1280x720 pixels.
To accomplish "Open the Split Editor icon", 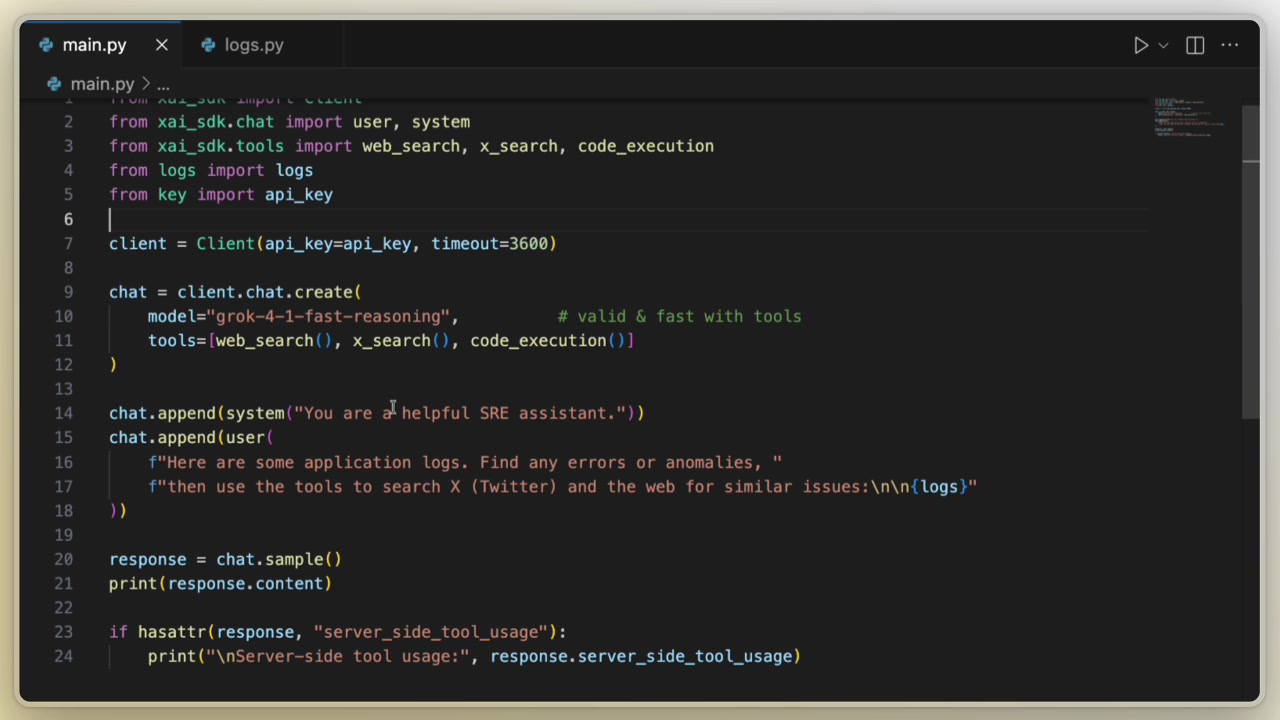I will pos(1194,45).
